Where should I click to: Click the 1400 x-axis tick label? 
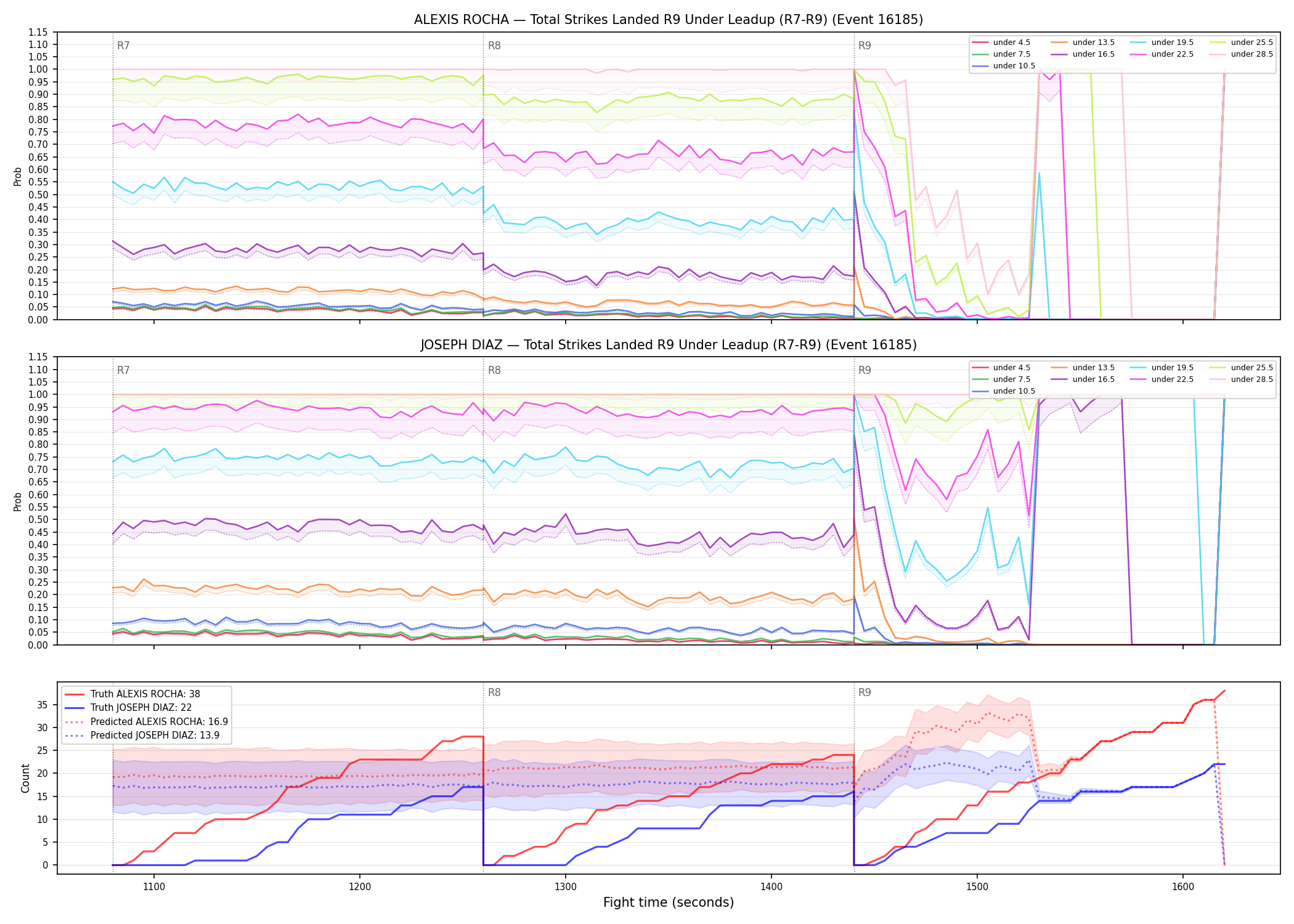[x=771, y=887]
